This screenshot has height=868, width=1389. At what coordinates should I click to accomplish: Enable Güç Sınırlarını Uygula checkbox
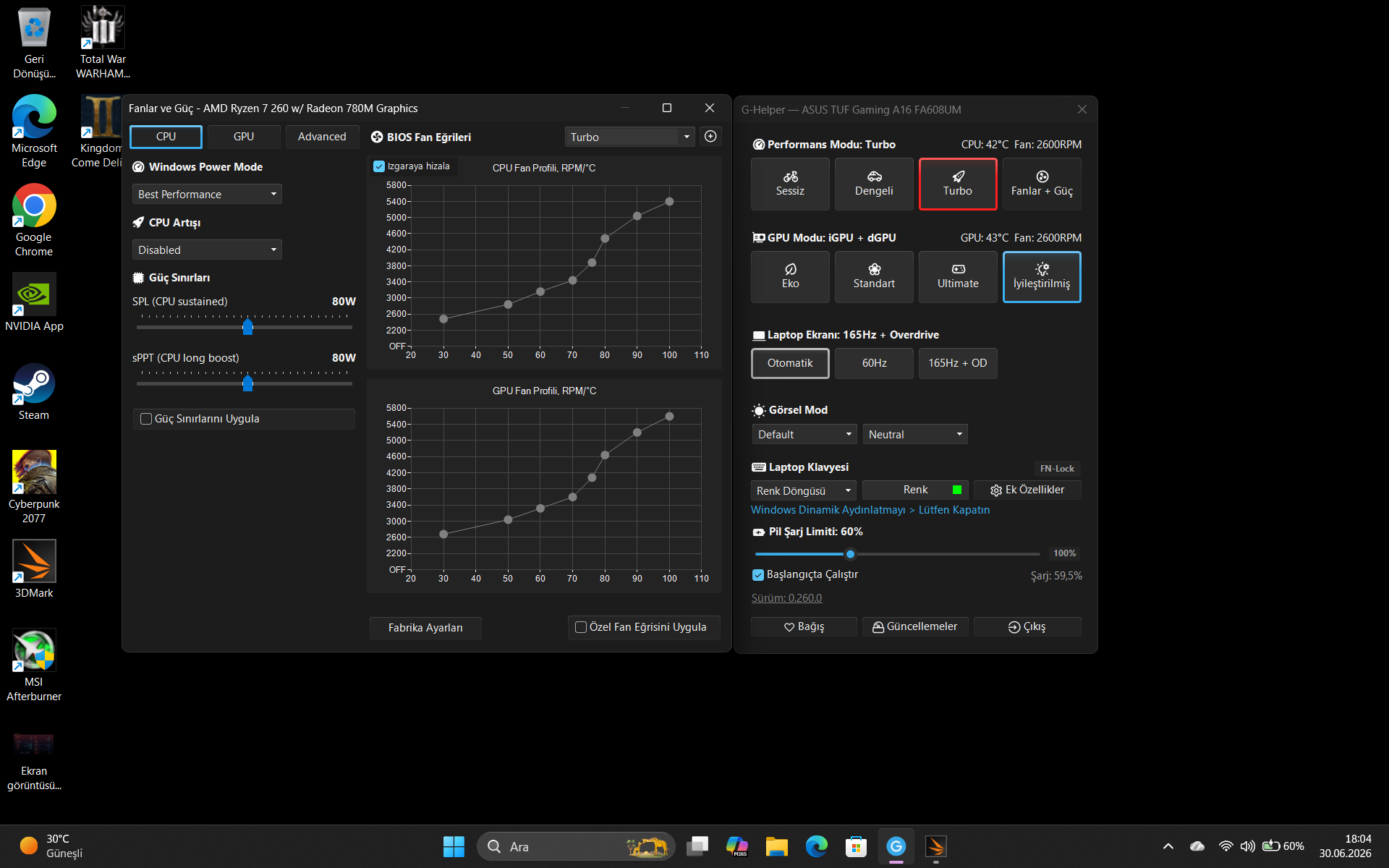point(146,419)
